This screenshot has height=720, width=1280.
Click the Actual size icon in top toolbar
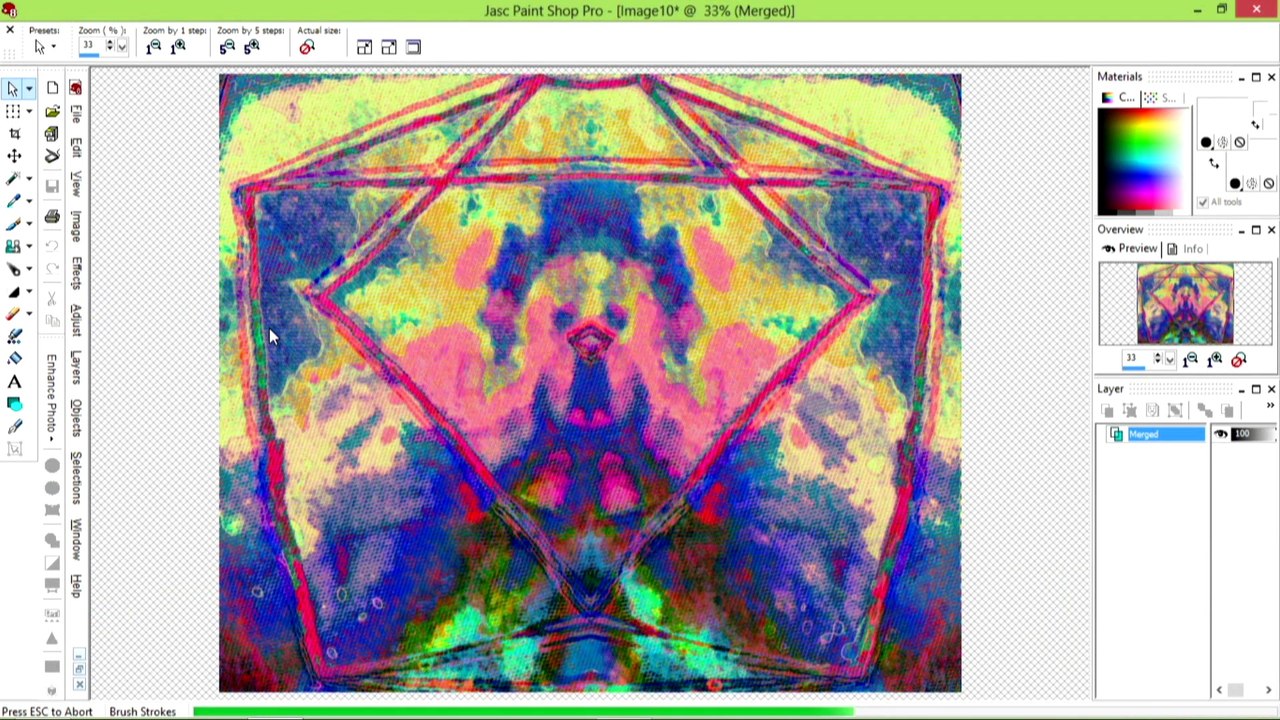point(307,47)
